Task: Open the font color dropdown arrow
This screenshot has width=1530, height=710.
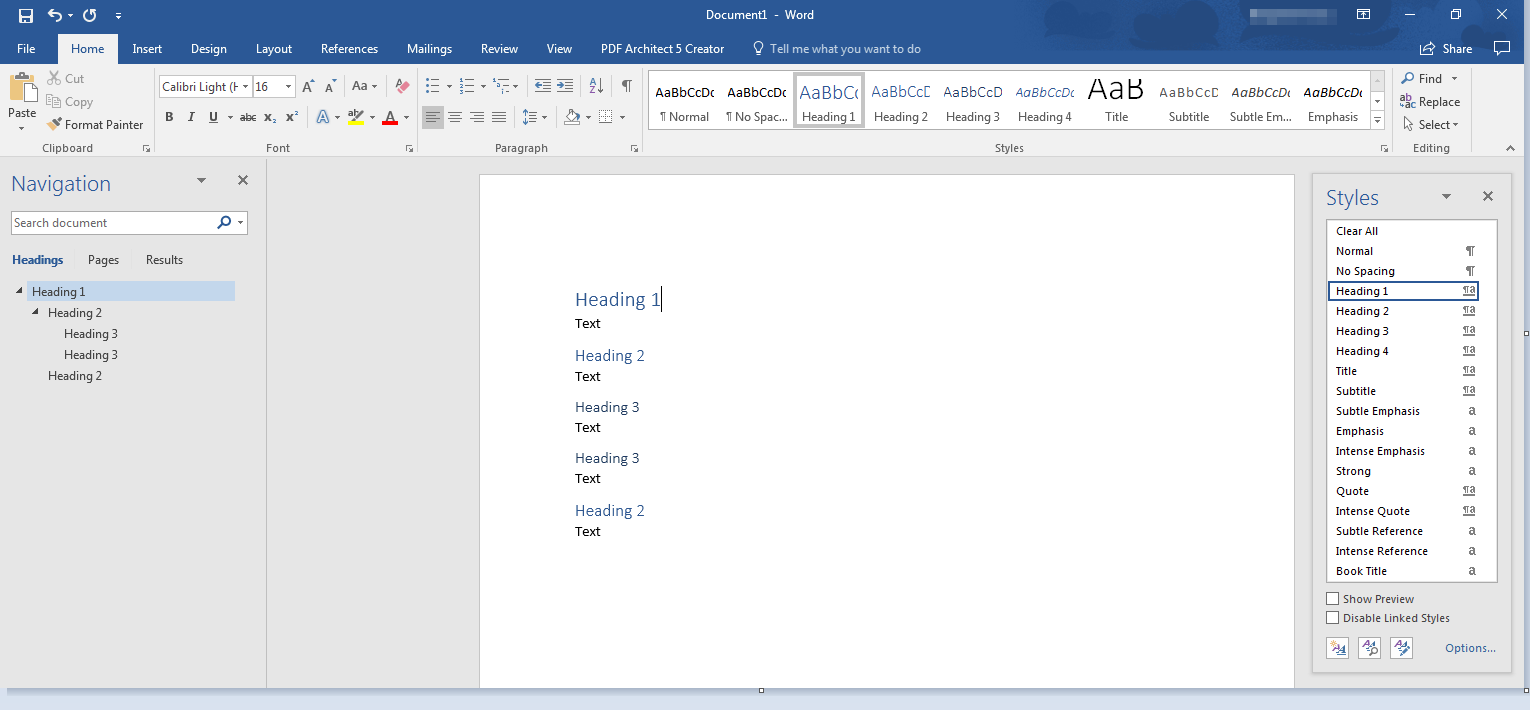Action: [x=406, y=117]
